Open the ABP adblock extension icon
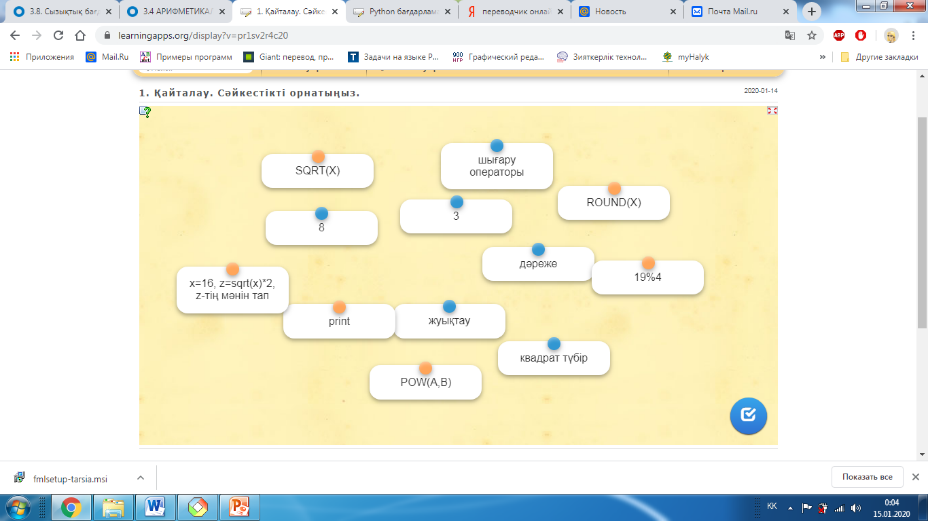928x521 pixels. click(x=839, y=36)
